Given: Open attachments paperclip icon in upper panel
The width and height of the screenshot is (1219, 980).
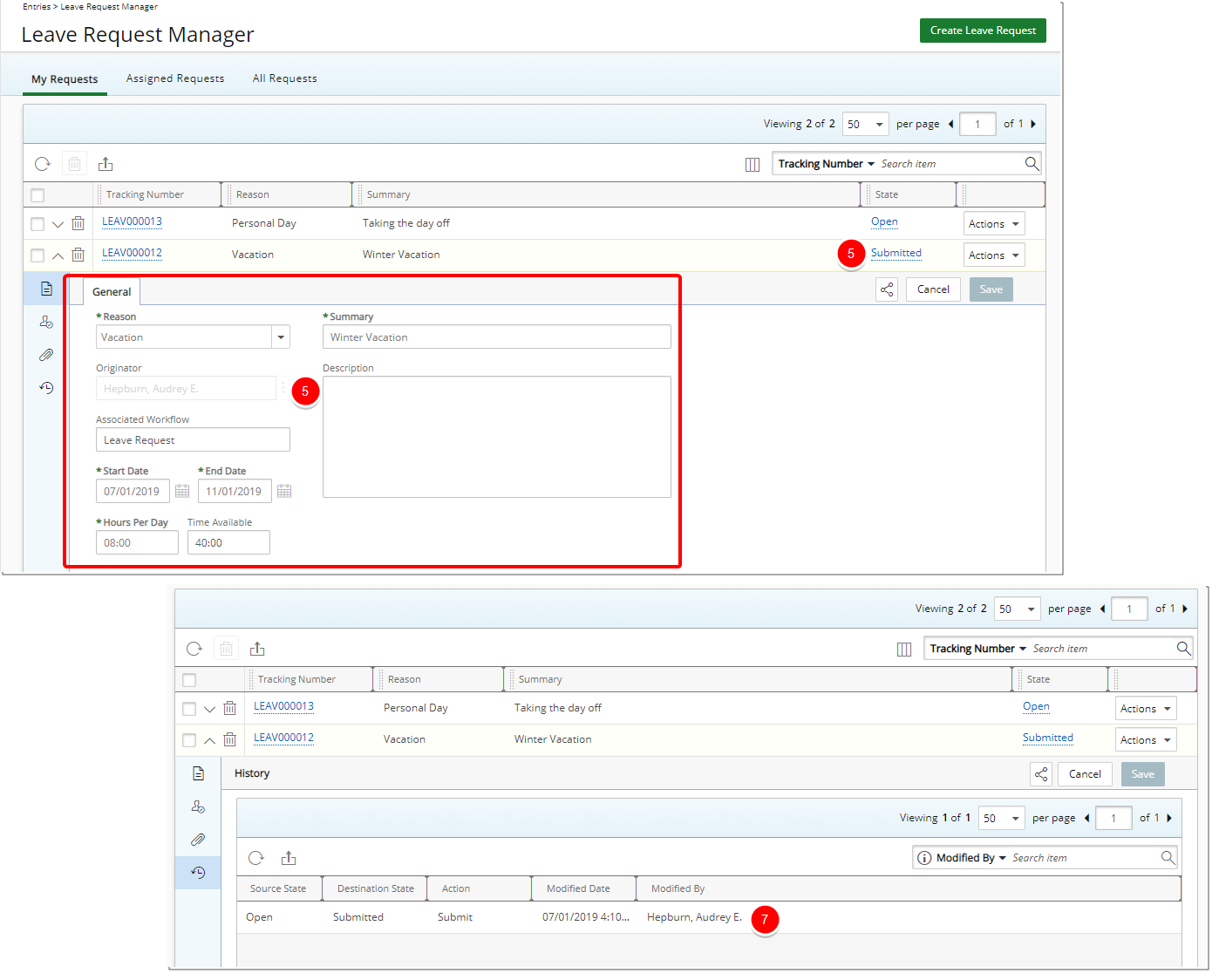Looking at the screenshot, I should (x=46, y=355).
